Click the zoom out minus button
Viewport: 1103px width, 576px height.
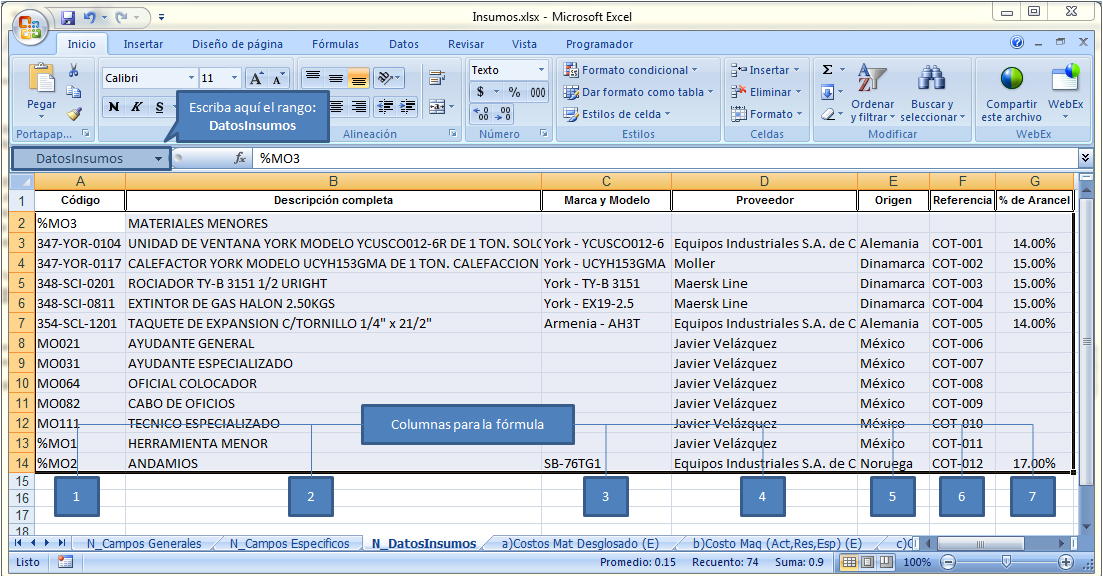pyautogui.click(x=948, y=562)
